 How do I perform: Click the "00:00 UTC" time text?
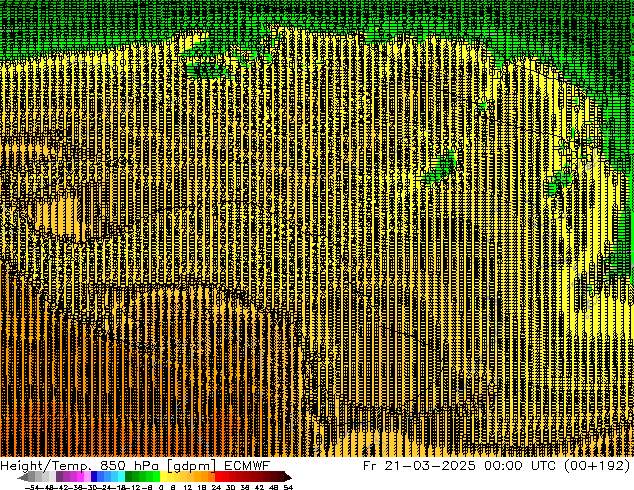tap(520, 466)
